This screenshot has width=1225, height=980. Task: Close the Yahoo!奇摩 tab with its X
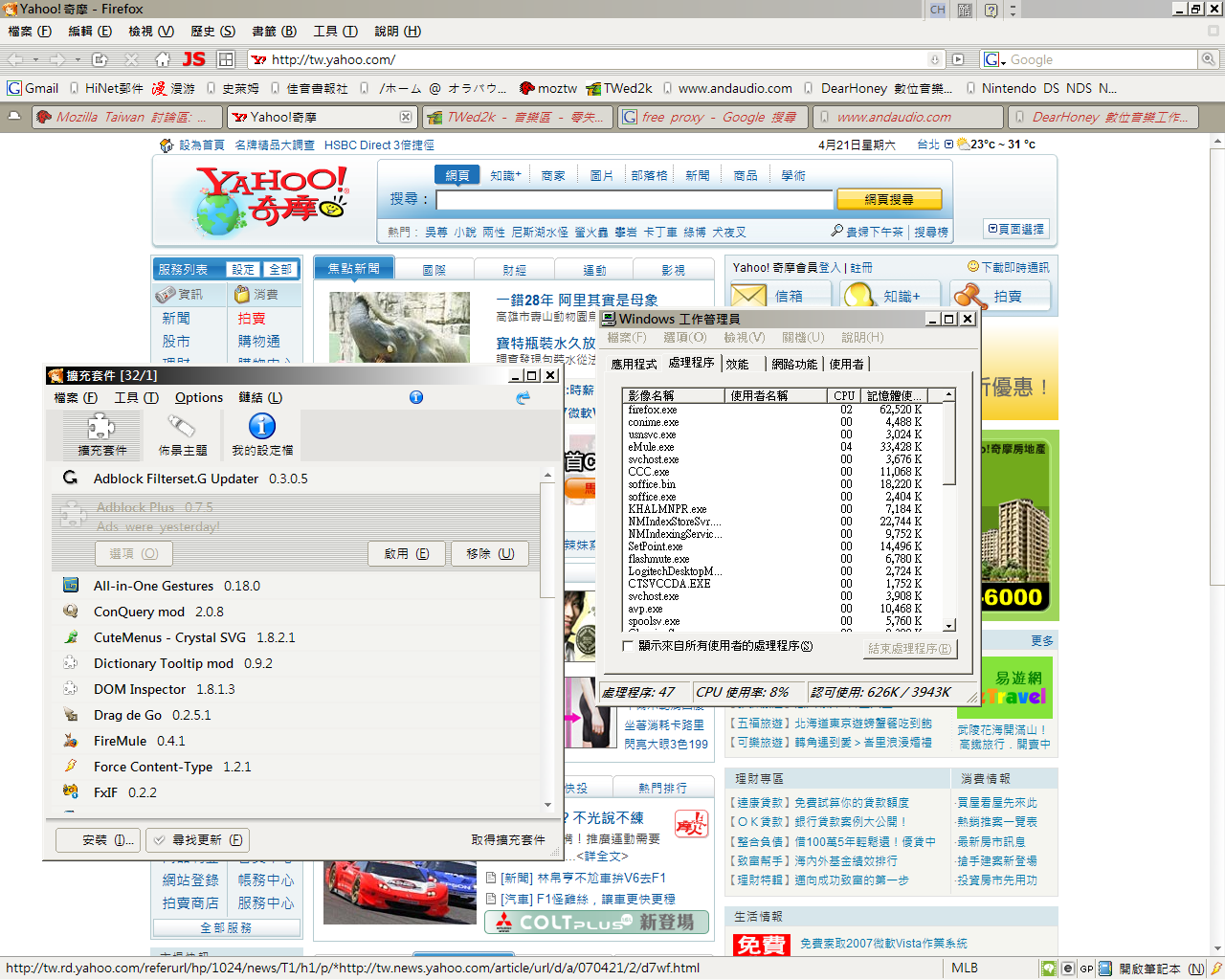[406, 117]
